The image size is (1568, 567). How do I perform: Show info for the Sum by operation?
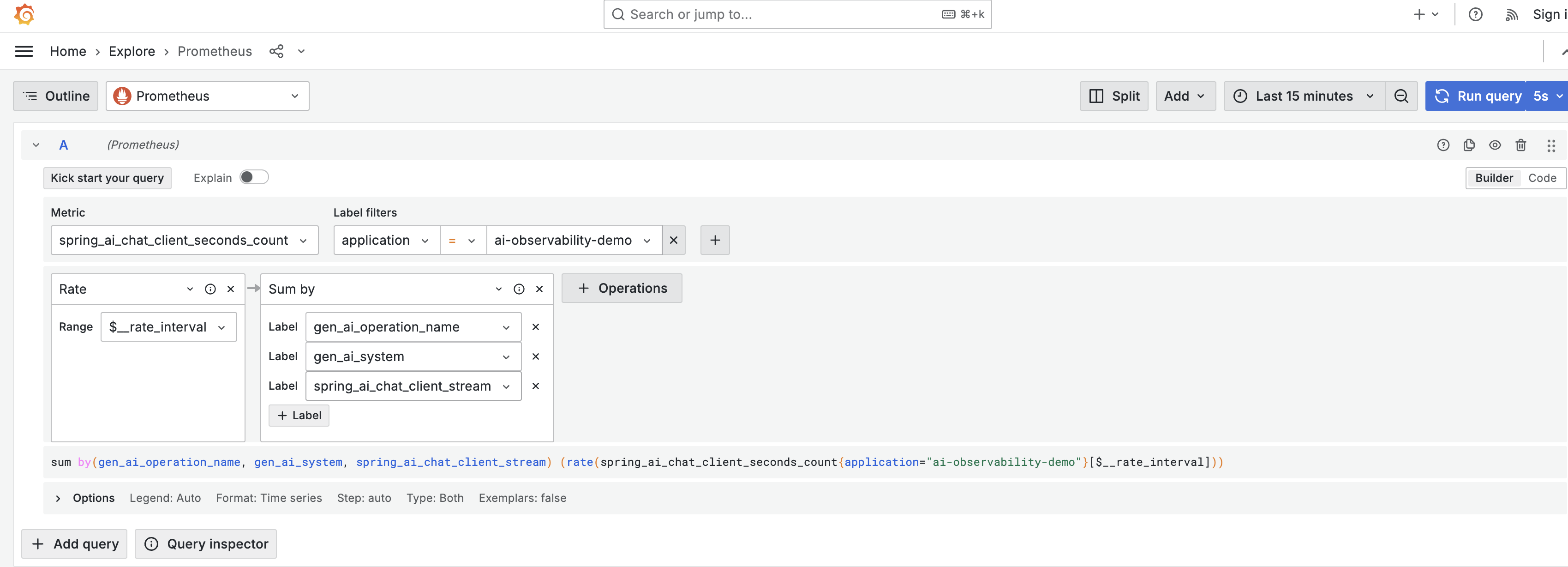pyautogui.click(x=519, y=290)
